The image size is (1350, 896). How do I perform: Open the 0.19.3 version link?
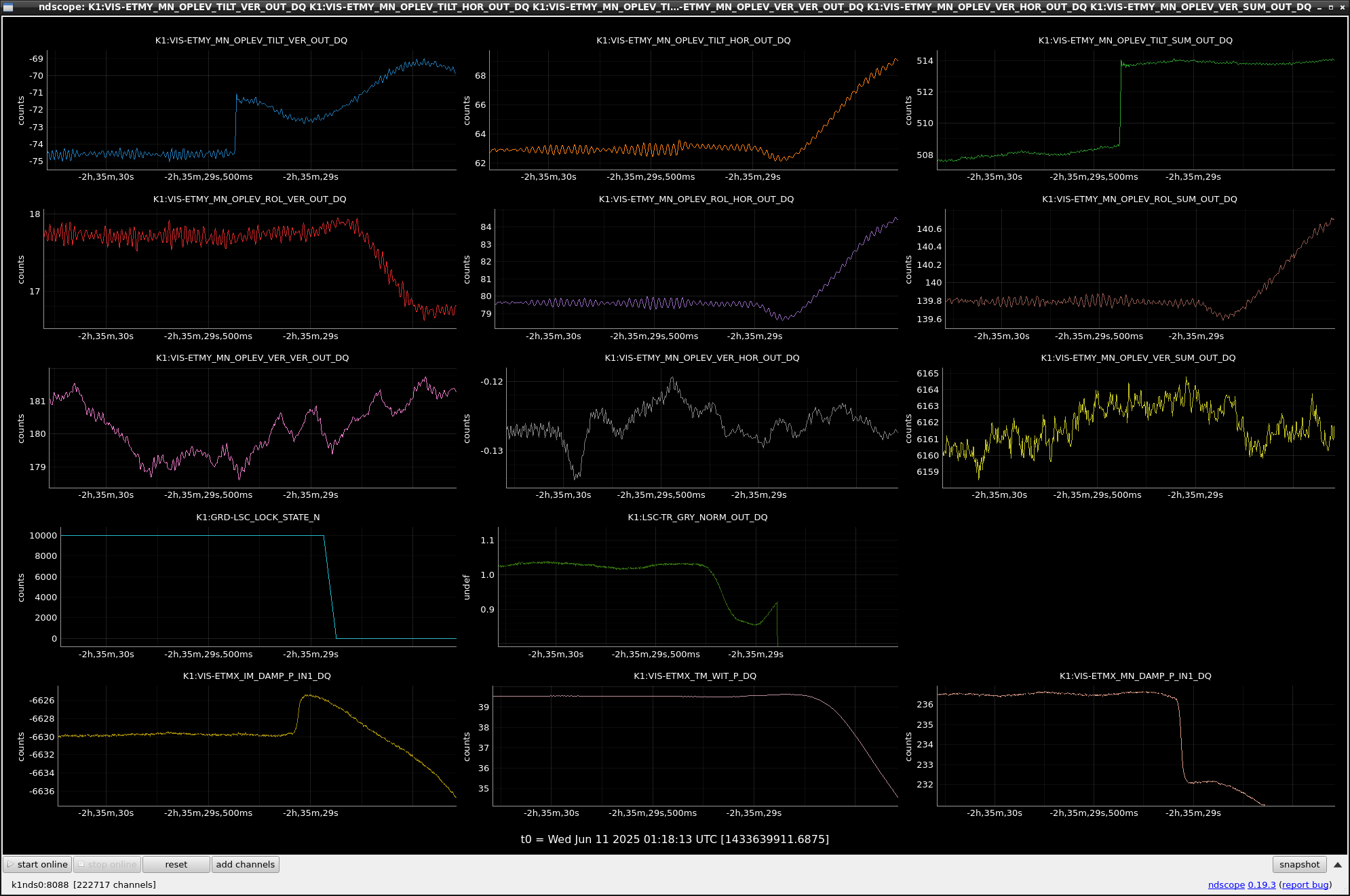pos(1262,884)
